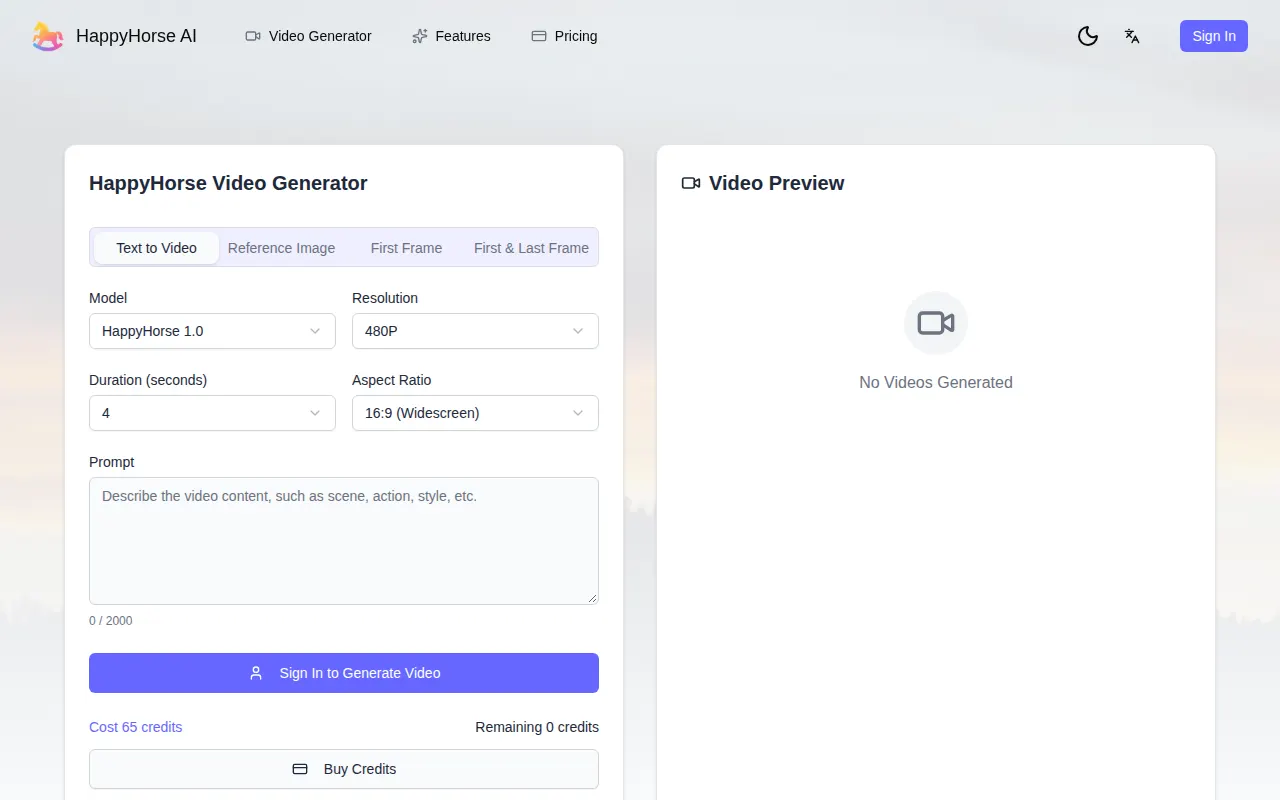Open the language translation icon menu
Viewport: 1280px width, 800px height.
click(x=1132, y=36)
